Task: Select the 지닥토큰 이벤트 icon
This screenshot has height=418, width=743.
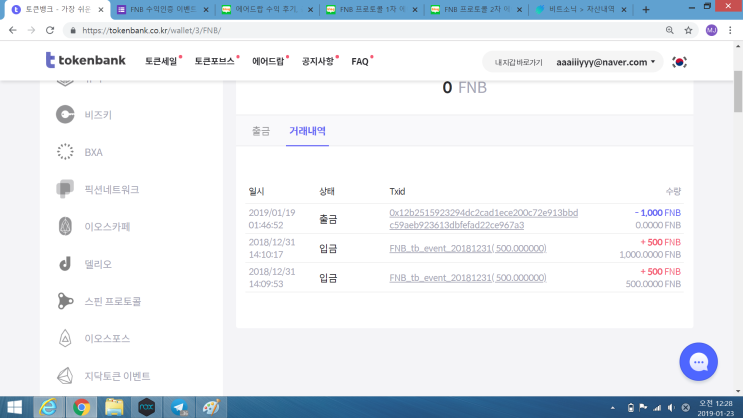Action: (x=65, y=376)
